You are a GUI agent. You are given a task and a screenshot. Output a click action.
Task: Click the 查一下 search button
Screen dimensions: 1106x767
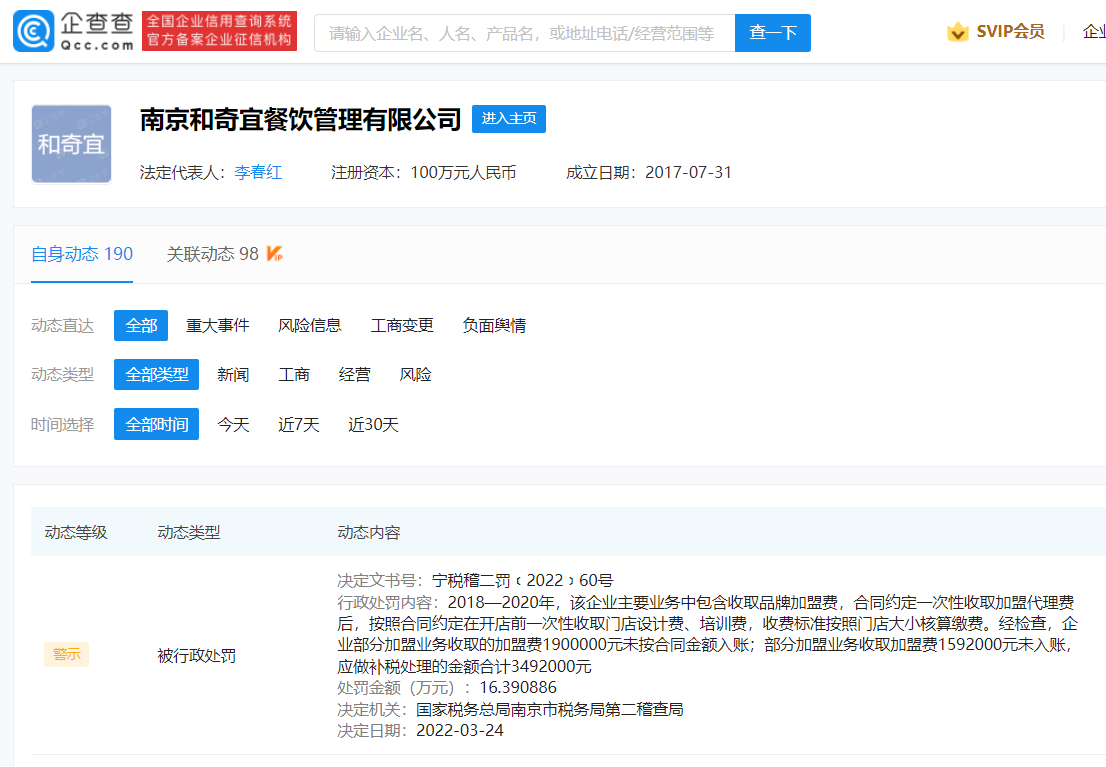(772, 33)
